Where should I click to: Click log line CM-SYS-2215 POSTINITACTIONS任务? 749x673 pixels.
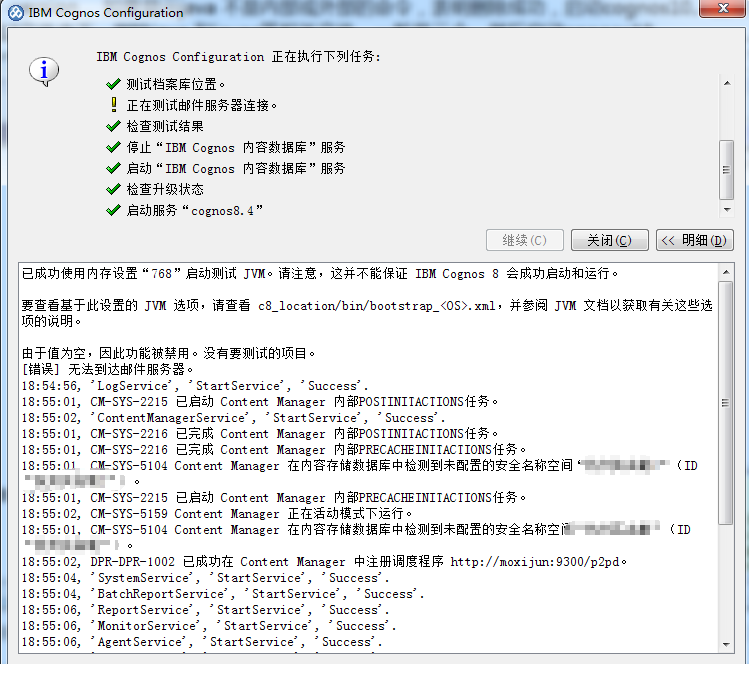[x=260, y=402]
